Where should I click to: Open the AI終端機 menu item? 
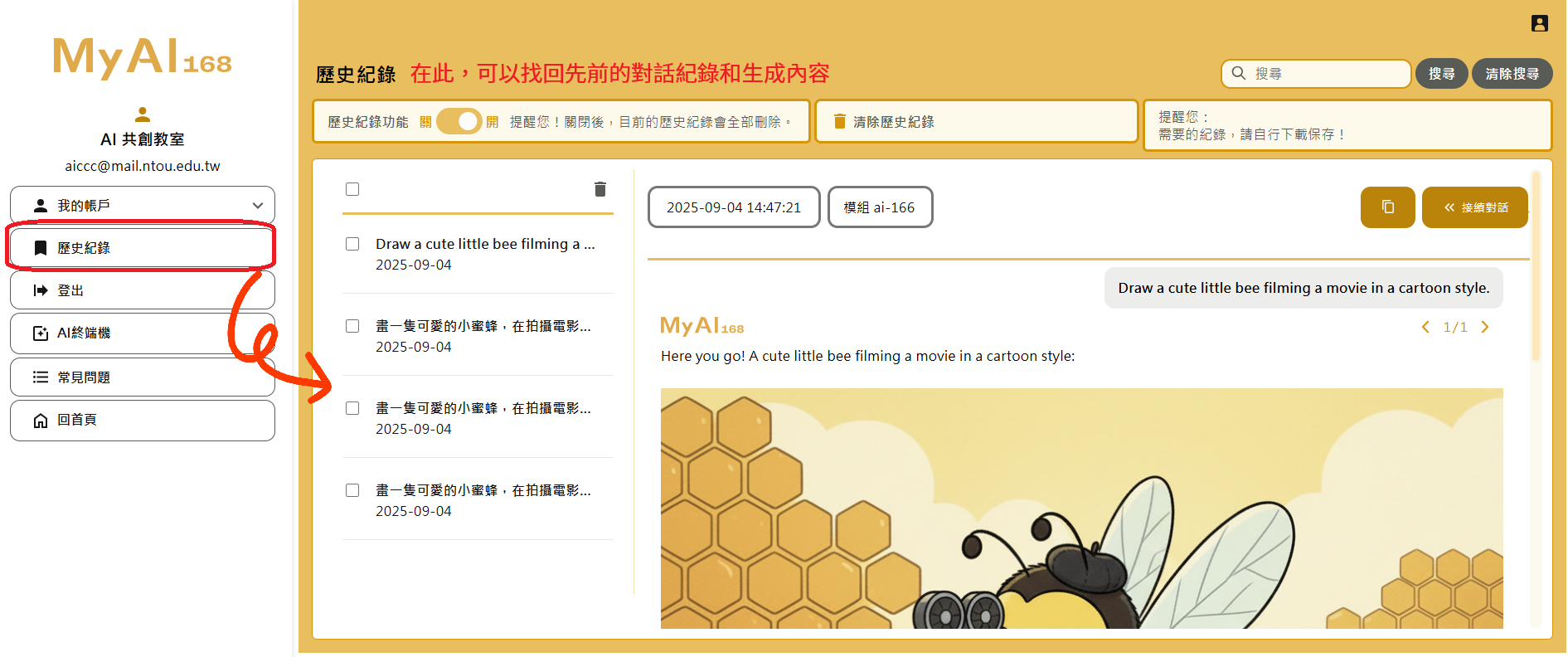(x=143, y=333)
